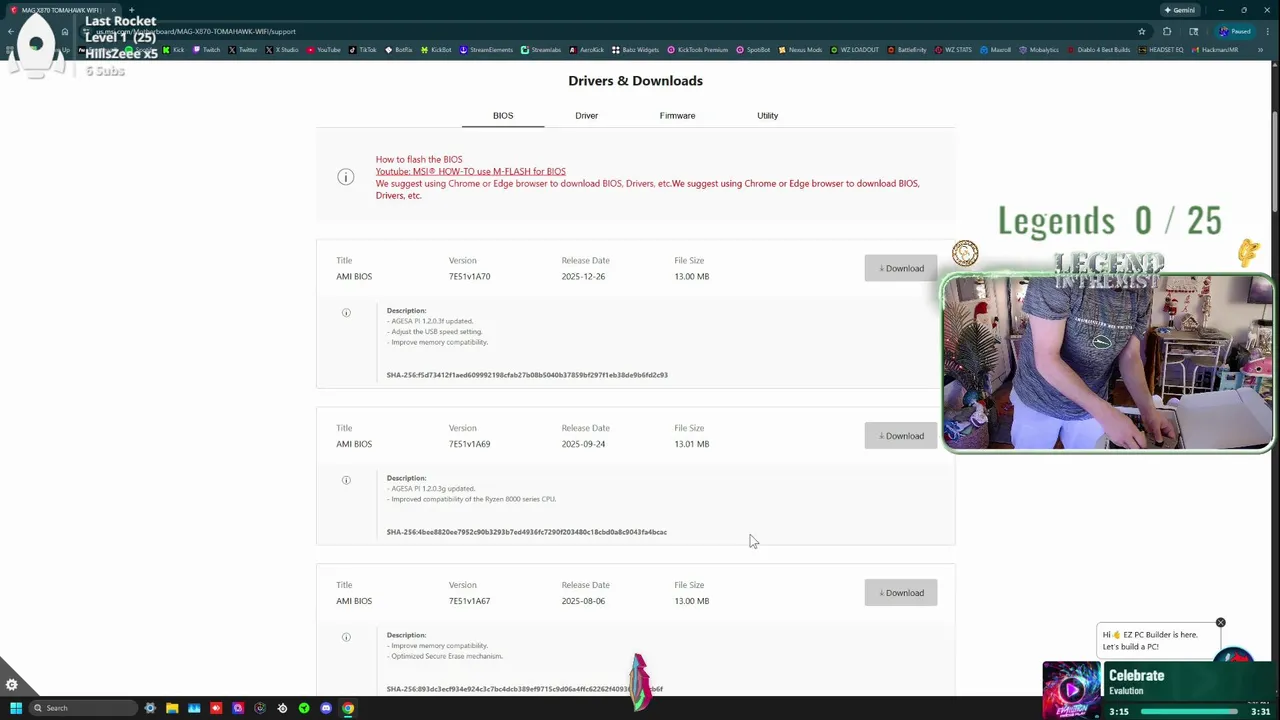1280x720 pixels.
Task: Select the Drivers & Downloads heading
Action: tap(635, 81)
